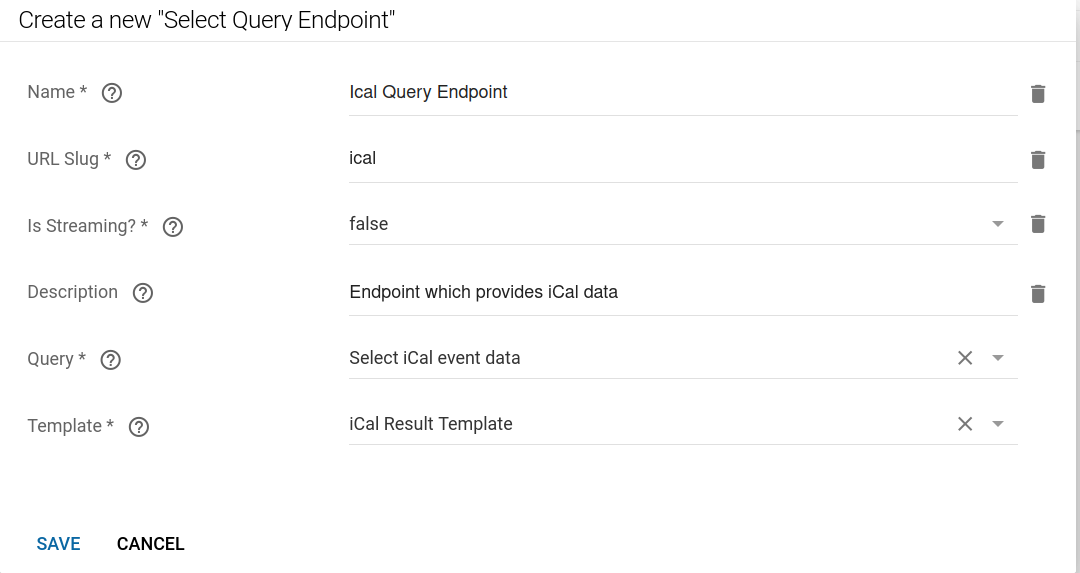Show help for Is Streaming field
The image size is (1080, 573).
173,227
